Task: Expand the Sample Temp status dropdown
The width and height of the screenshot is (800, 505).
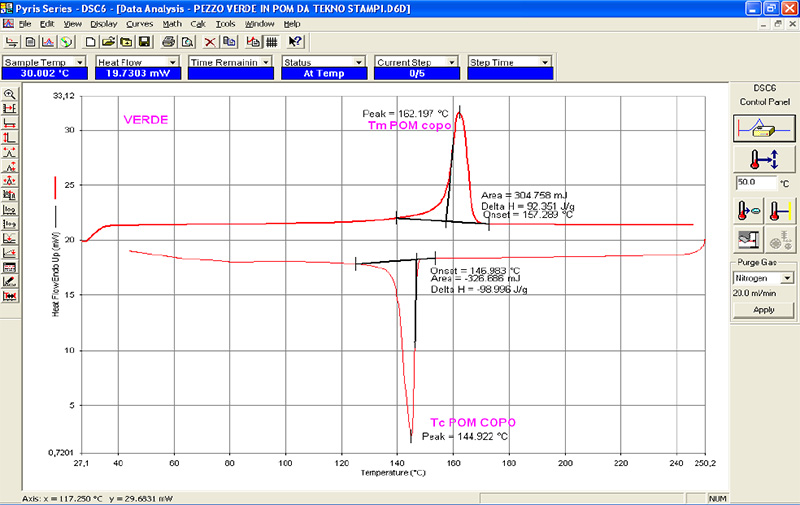Action: [x=82, y=62]
